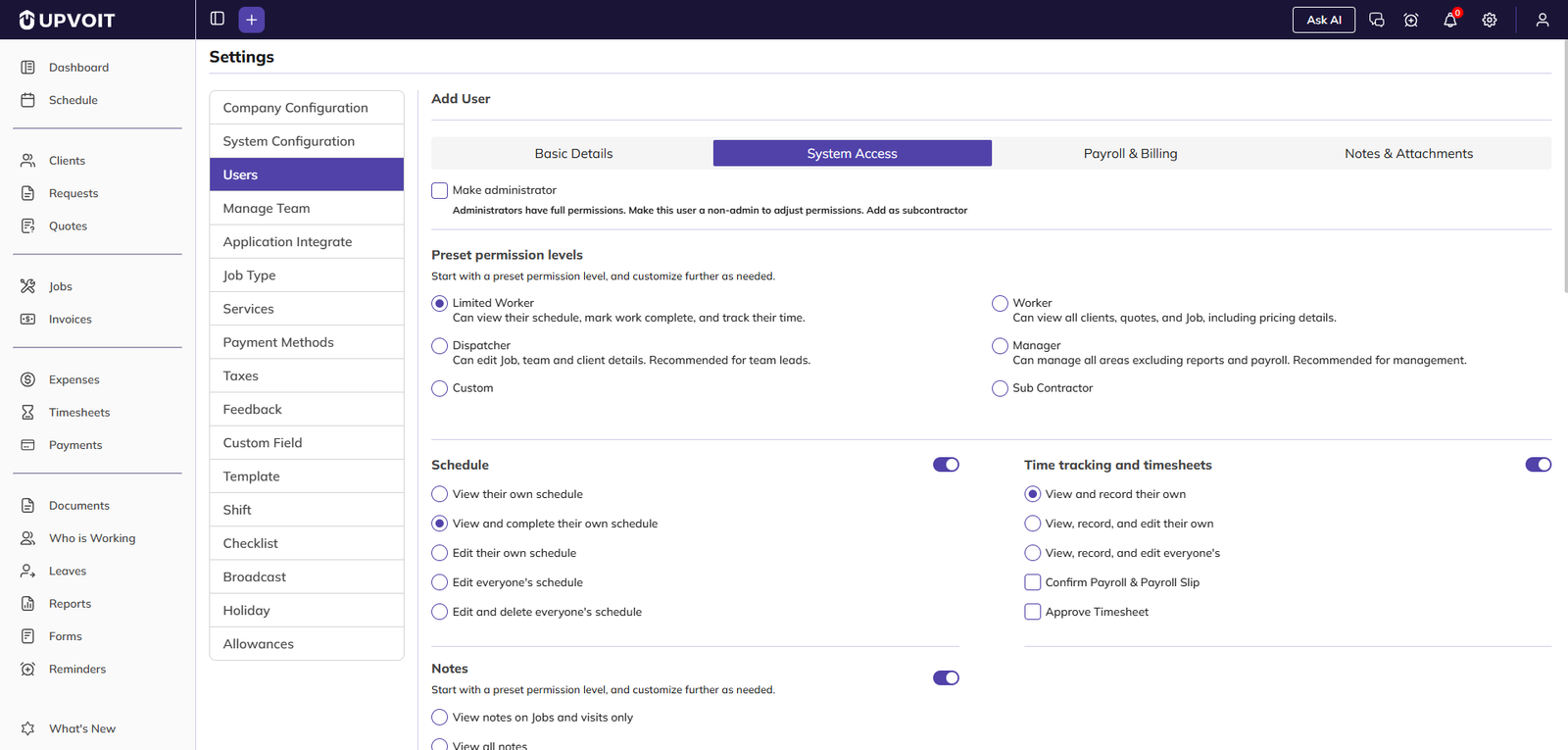Image resolution: width=1568 pixels, height=750 pixels.
Task: Select the Sub Contractor option
Action: 1000,388
